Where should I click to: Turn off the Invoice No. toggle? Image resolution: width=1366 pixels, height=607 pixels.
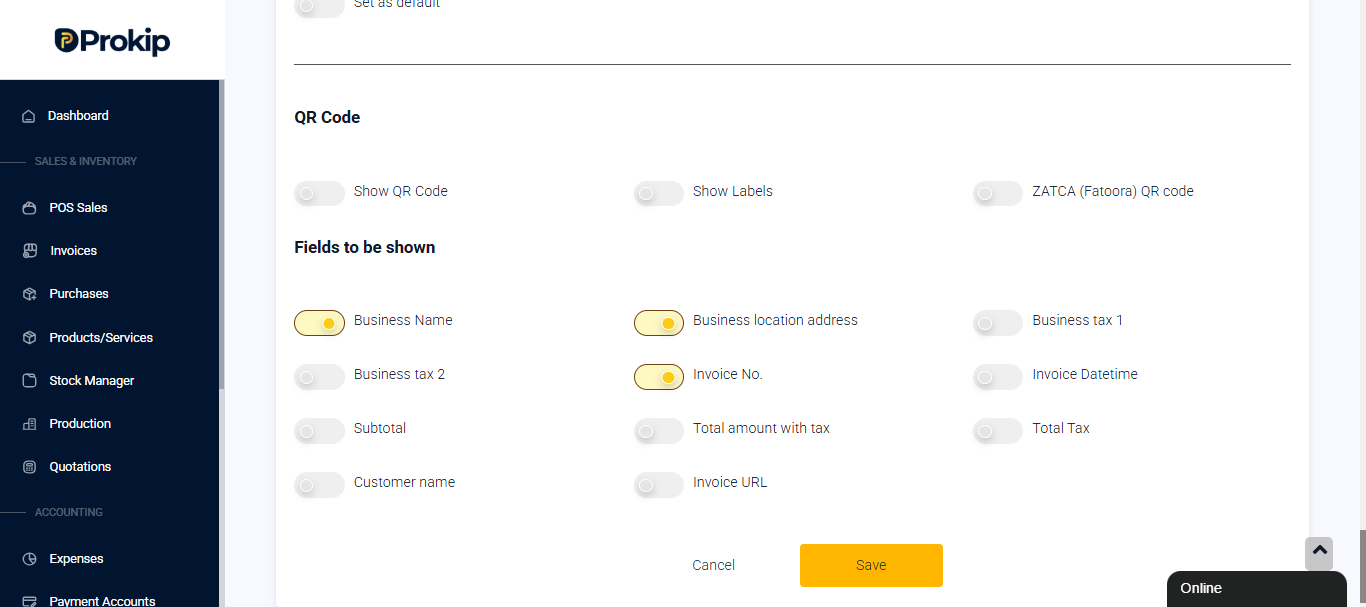[659, 377]
